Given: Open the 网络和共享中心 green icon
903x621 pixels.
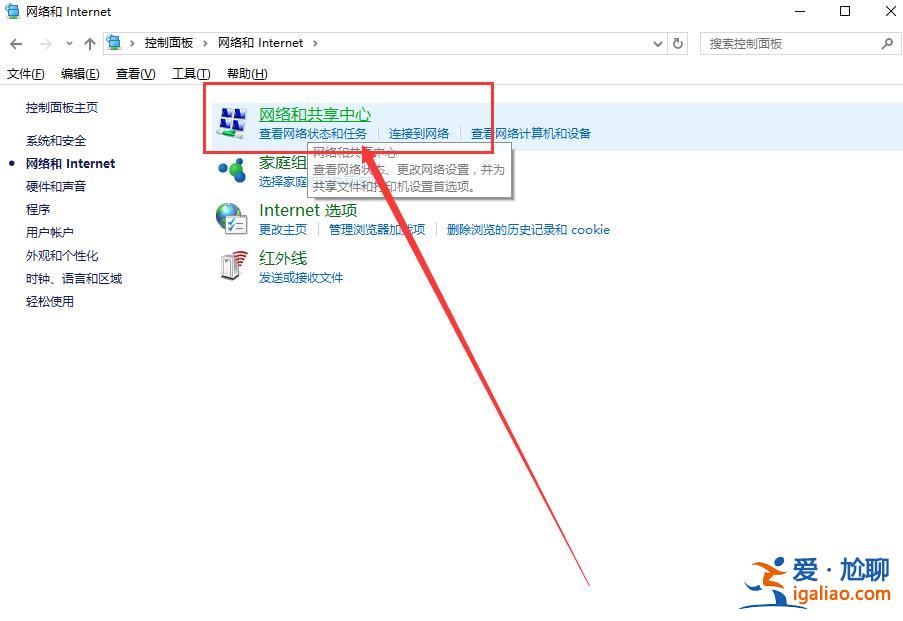Looking at the screenshot, I should 232,121.
